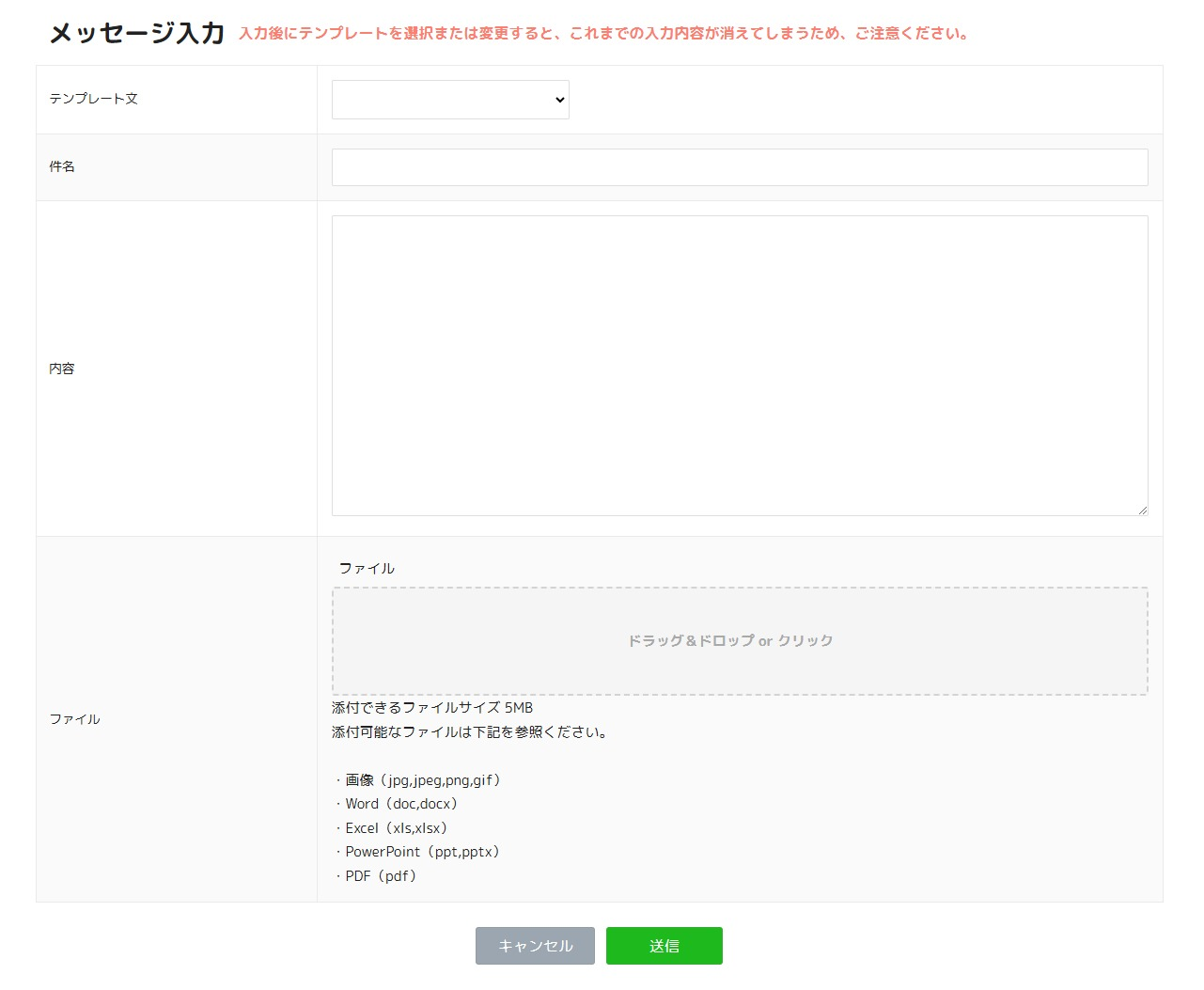Viewport: 1204px width, 990px height.
Task: Click the 添付できるファイルサイズ 5MB text
Action: pyautogui.click(x=432, y=707)
